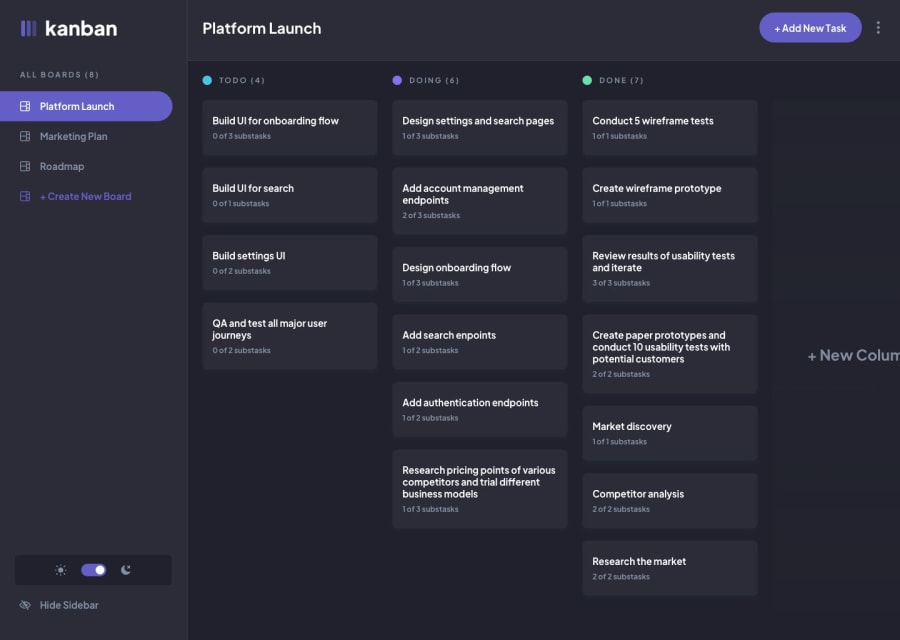Viewport: 900px width, 640px height.
Task: Click the moon dark-mode icon
Action: (126, 570)
